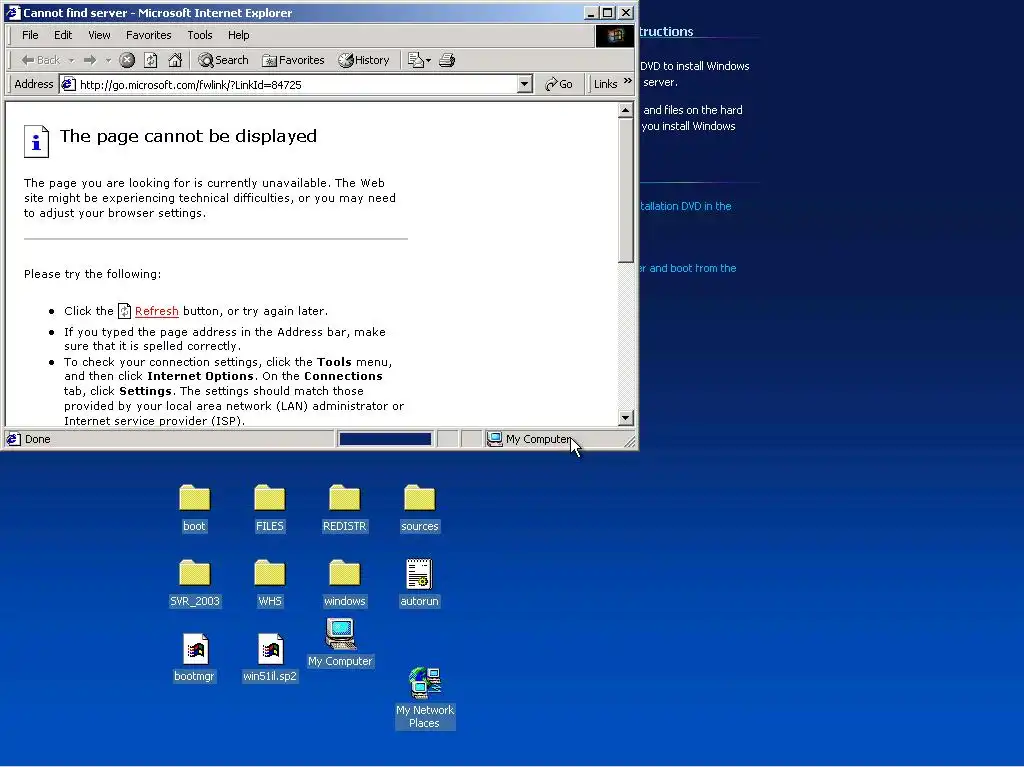The height and width of the screenshot is (768, 1024).
Task: Open the View menu
Action: coord(99,35)
